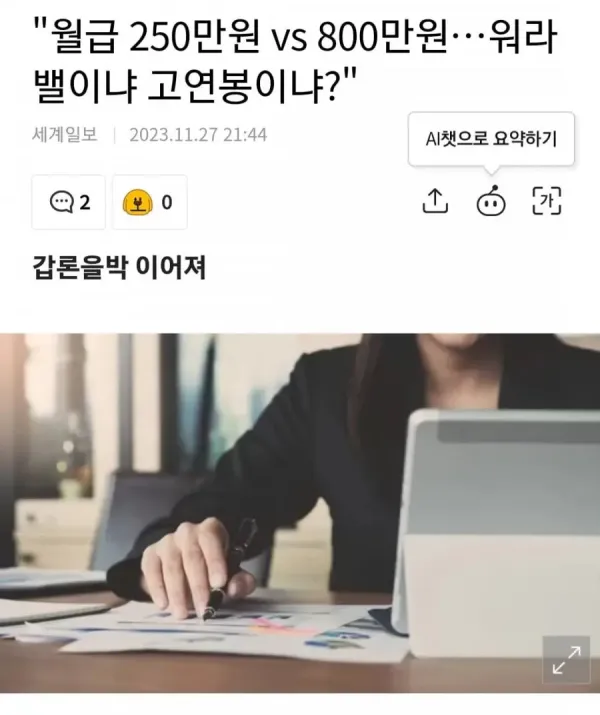
Task: Click the pen held in the photo
Action: click(x=231, y=569)
